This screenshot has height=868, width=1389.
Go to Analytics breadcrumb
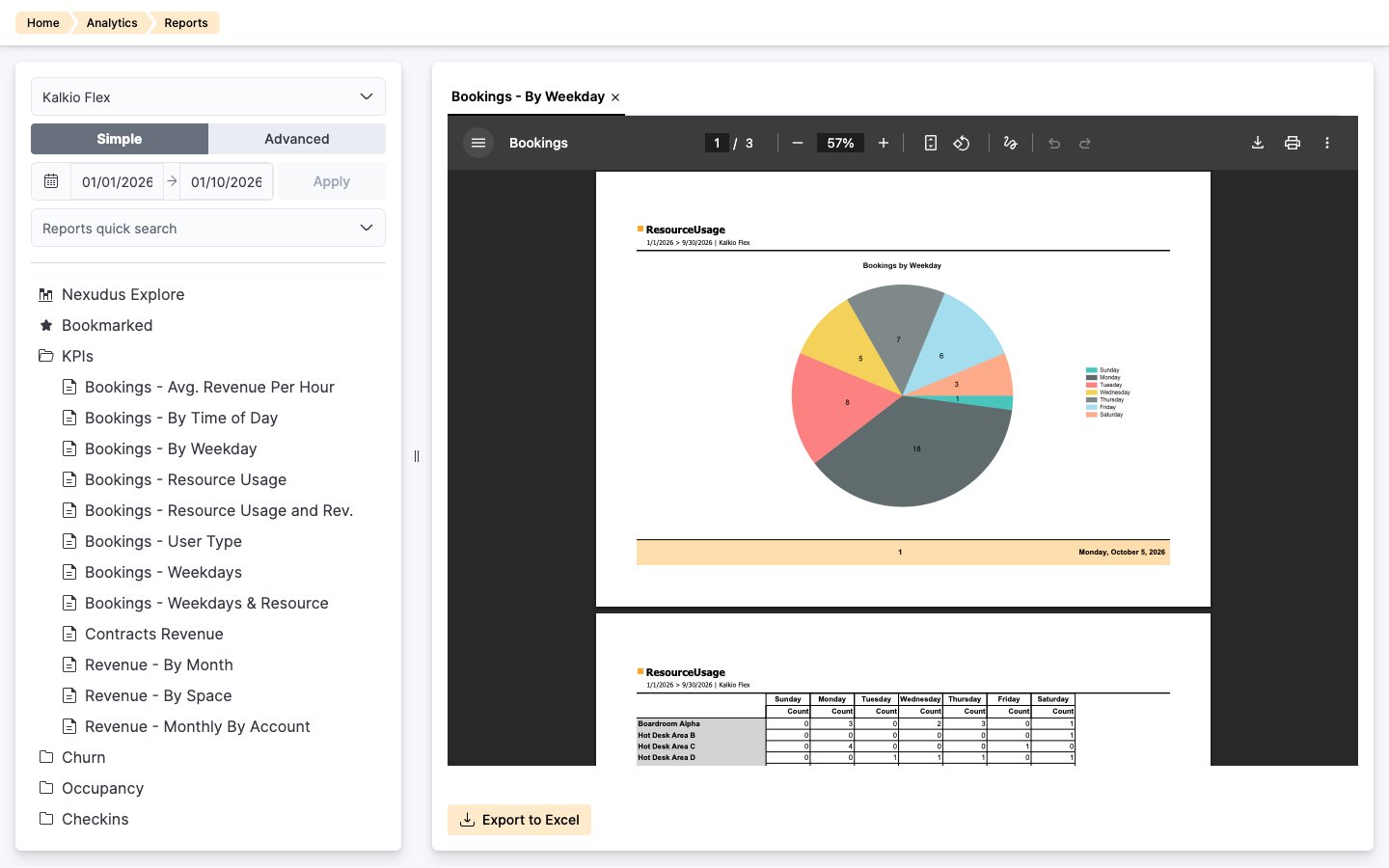pos(112,23)
